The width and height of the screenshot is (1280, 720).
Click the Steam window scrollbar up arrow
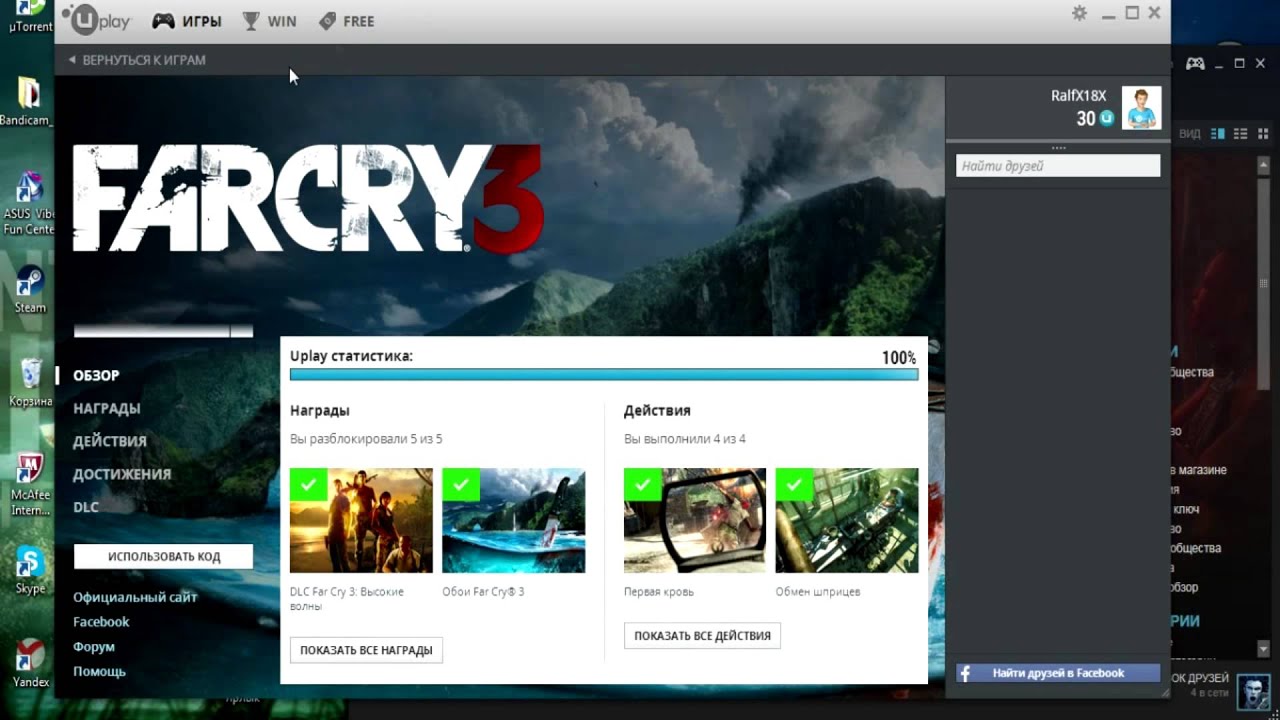1264,164
